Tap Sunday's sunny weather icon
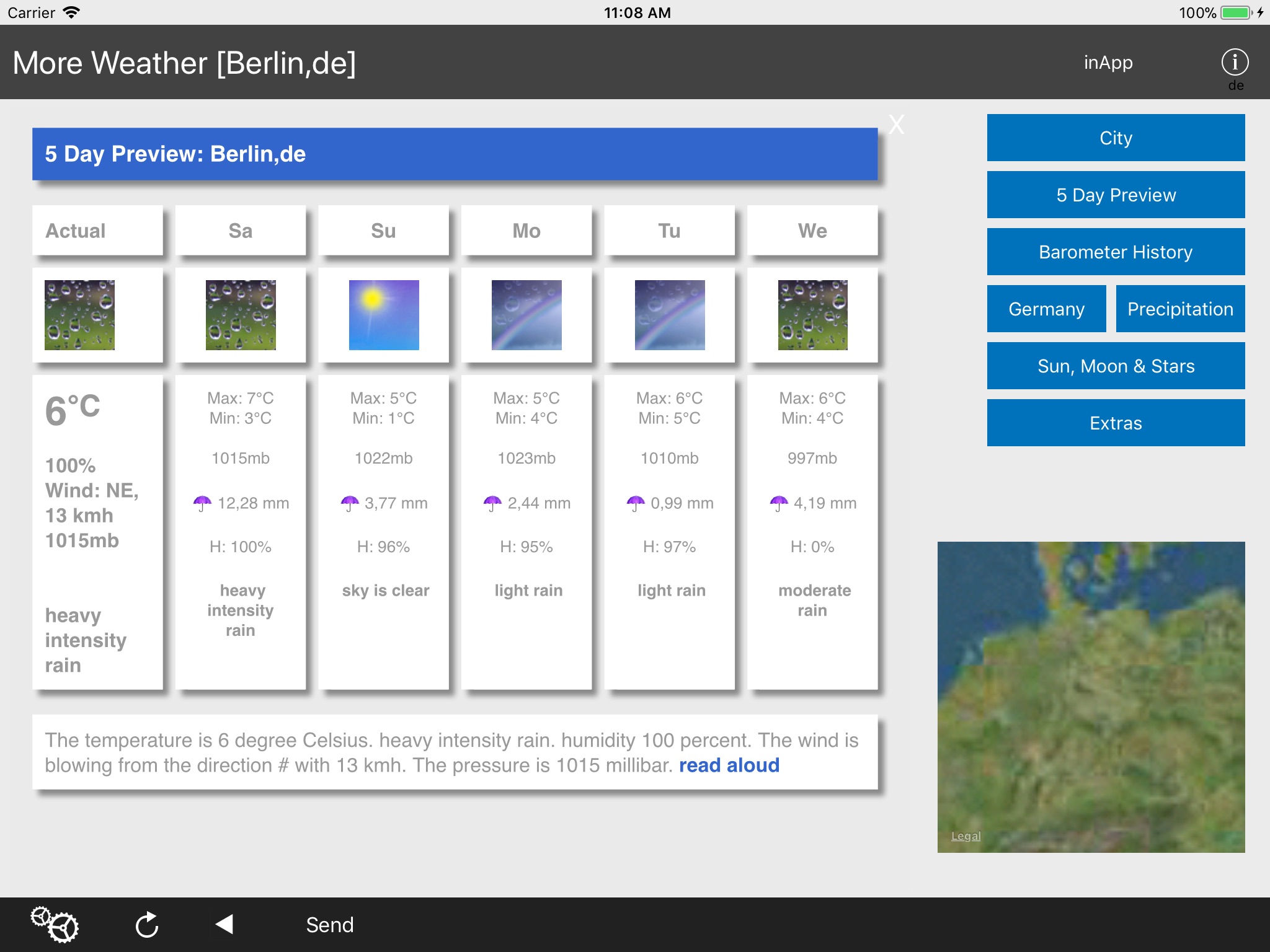Screen dimensions: 1270x952 coord(384,315)
